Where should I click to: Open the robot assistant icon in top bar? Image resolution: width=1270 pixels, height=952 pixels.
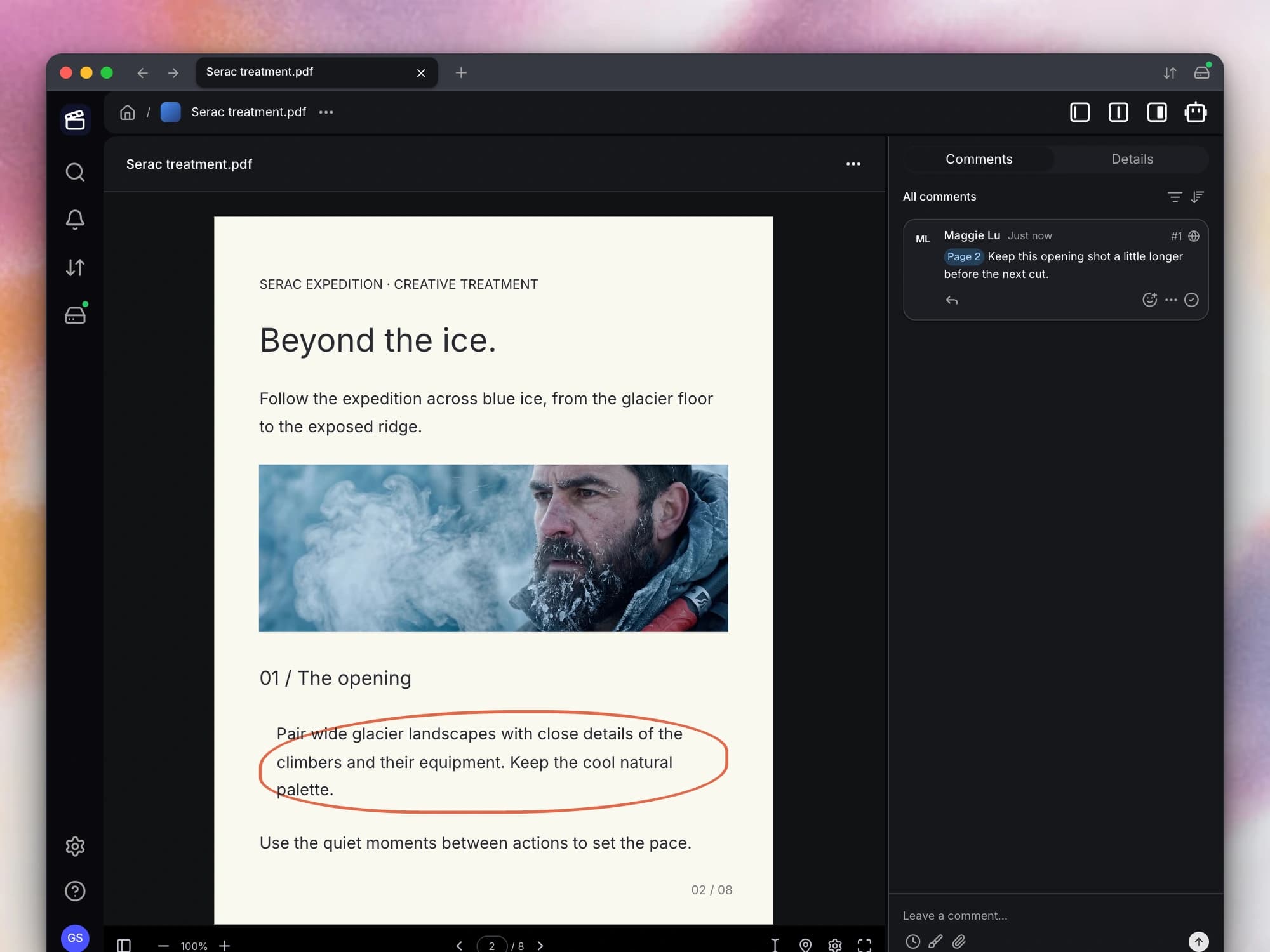click(1196, 112)
